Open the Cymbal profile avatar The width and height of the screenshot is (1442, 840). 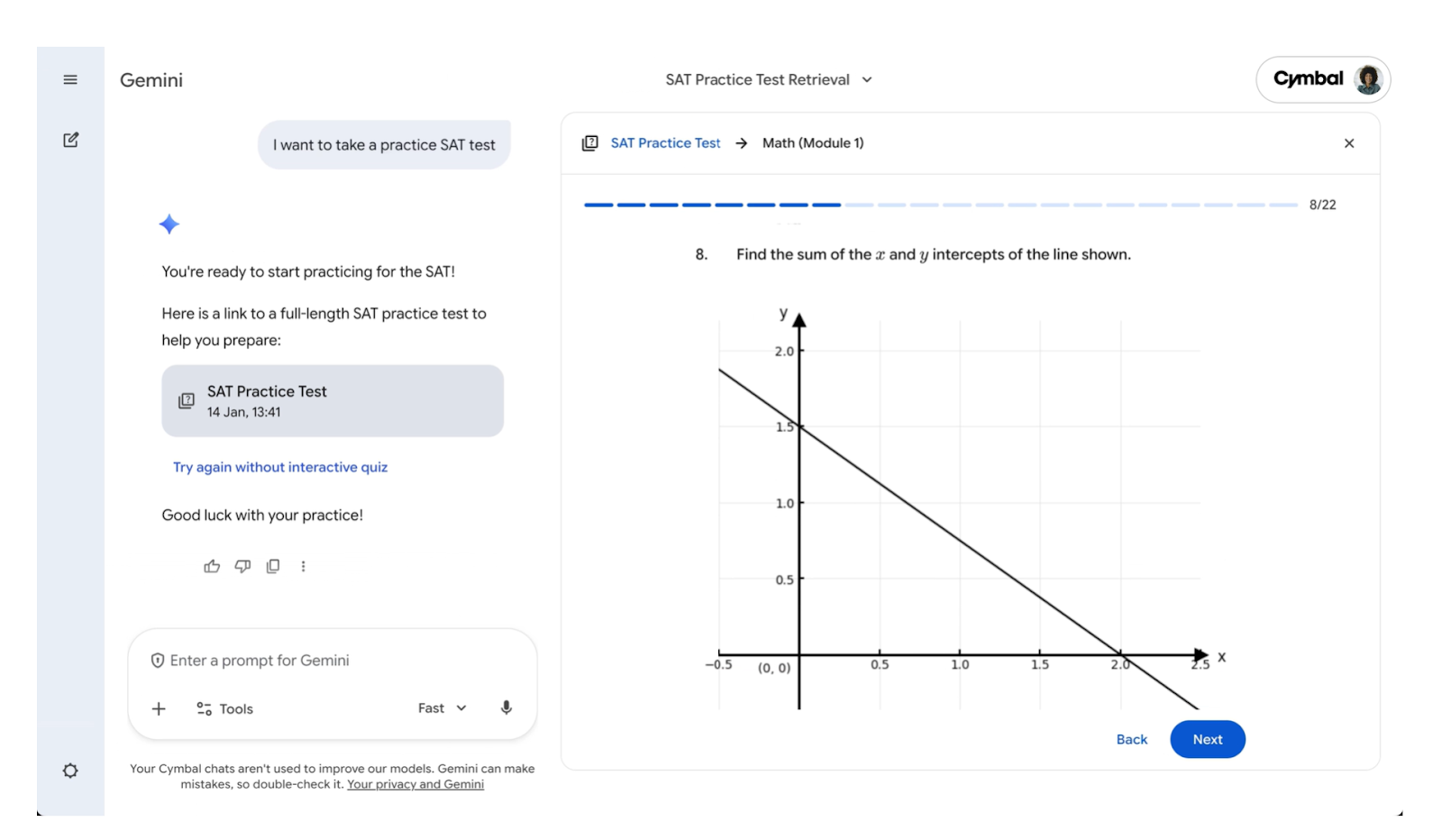(1366, 79)
